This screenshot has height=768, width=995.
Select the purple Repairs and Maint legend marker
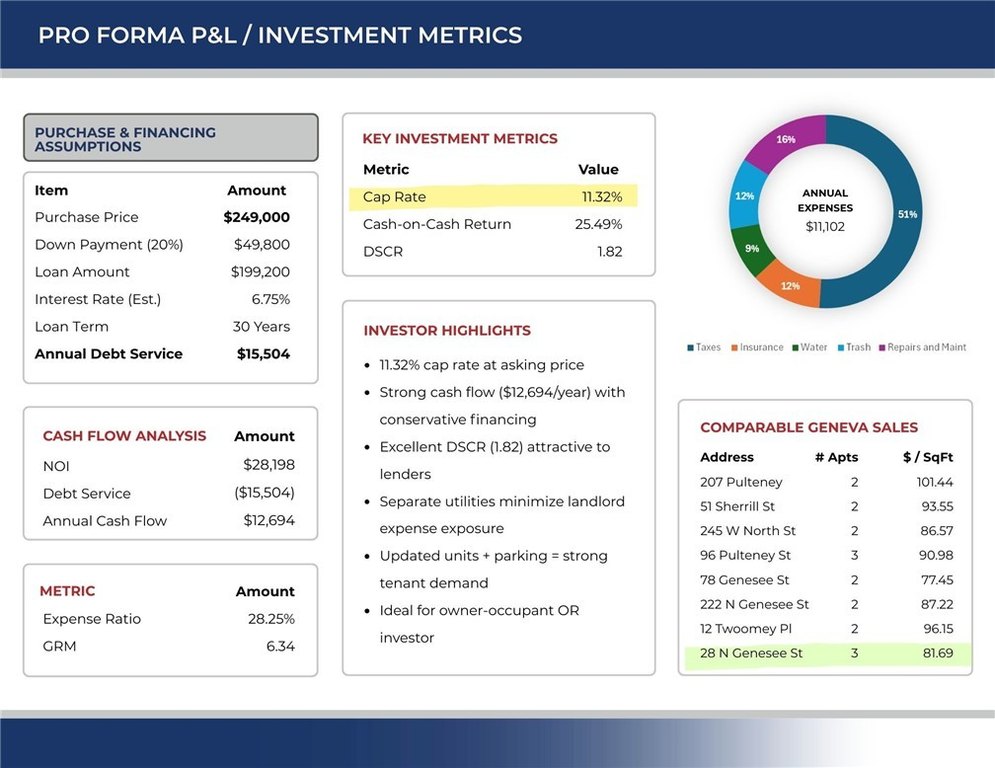coord(882,348)
